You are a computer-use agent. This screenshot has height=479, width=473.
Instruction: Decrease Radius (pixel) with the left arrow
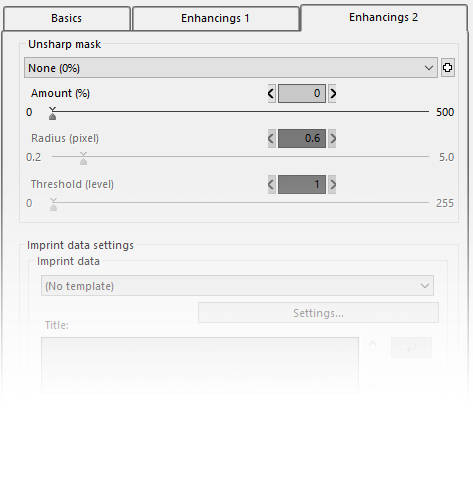tap(271, 138)
